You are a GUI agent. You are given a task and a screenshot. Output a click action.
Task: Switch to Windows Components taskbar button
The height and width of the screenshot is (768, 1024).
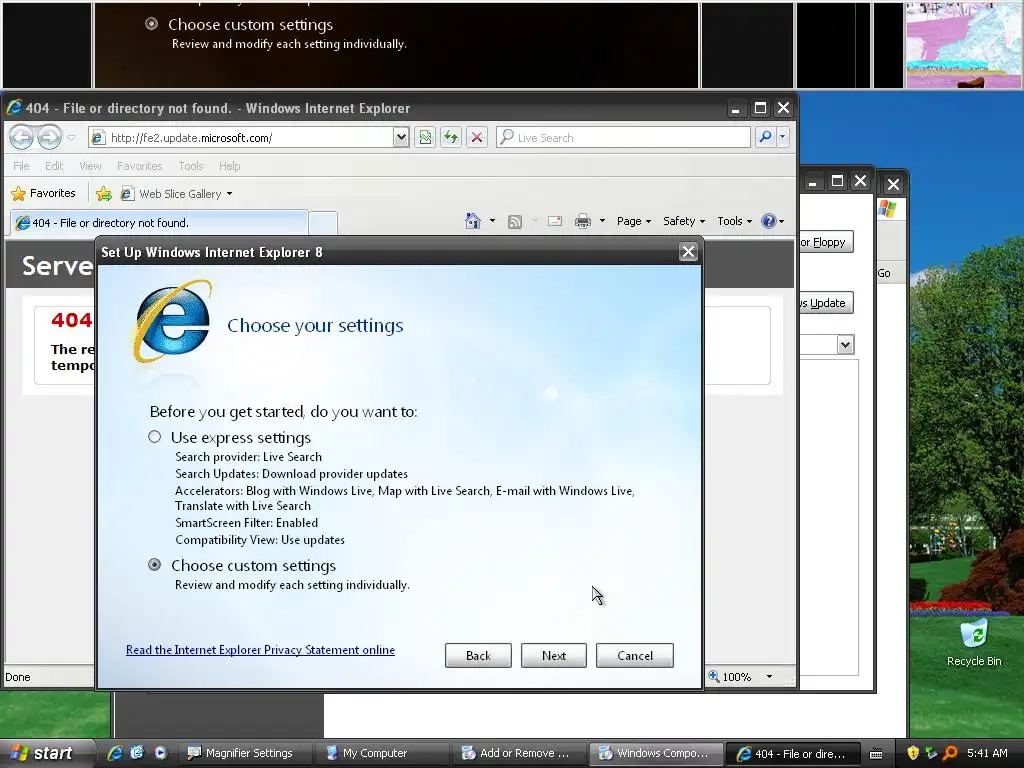pyautogui.click(x=656, y=754)
